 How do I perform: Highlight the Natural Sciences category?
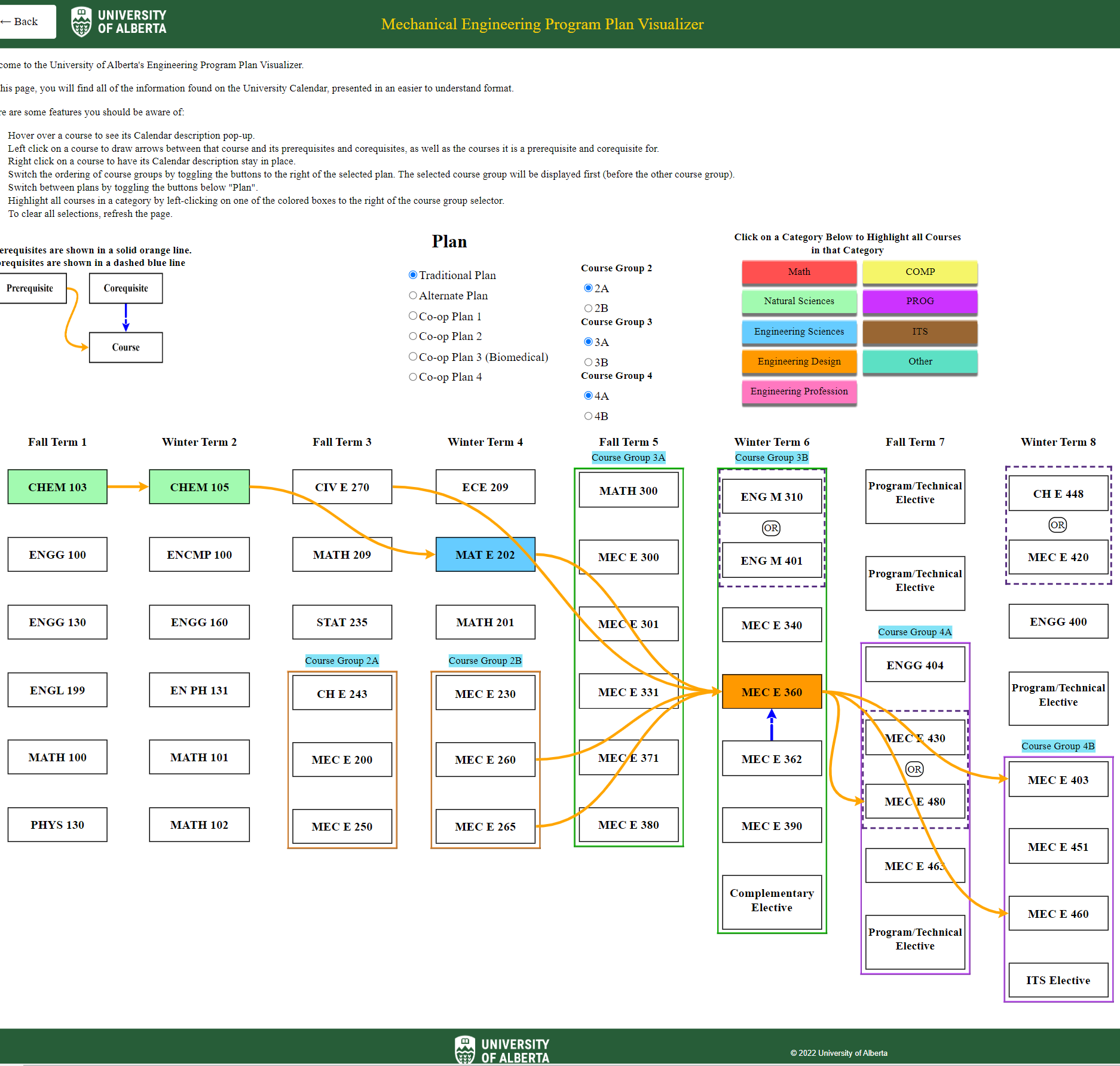click(x=798, y=301)
